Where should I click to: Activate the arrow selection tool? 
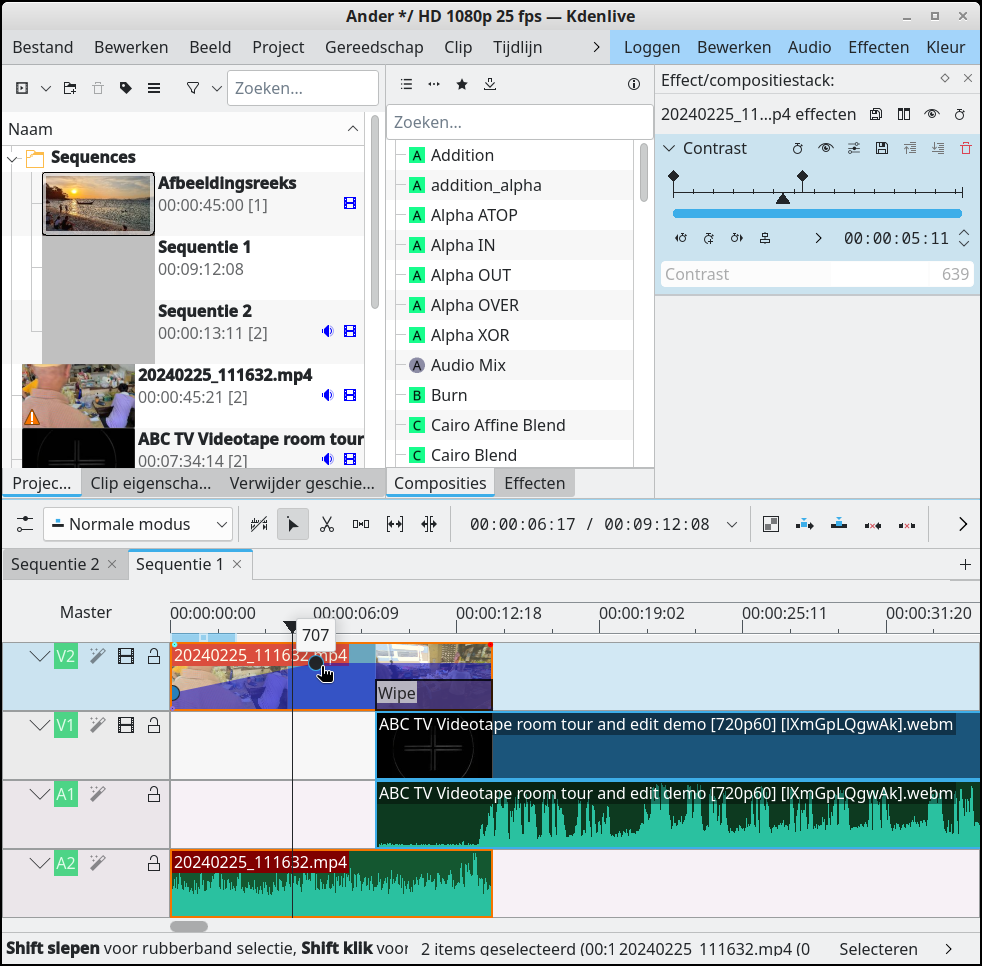[292, 524]
